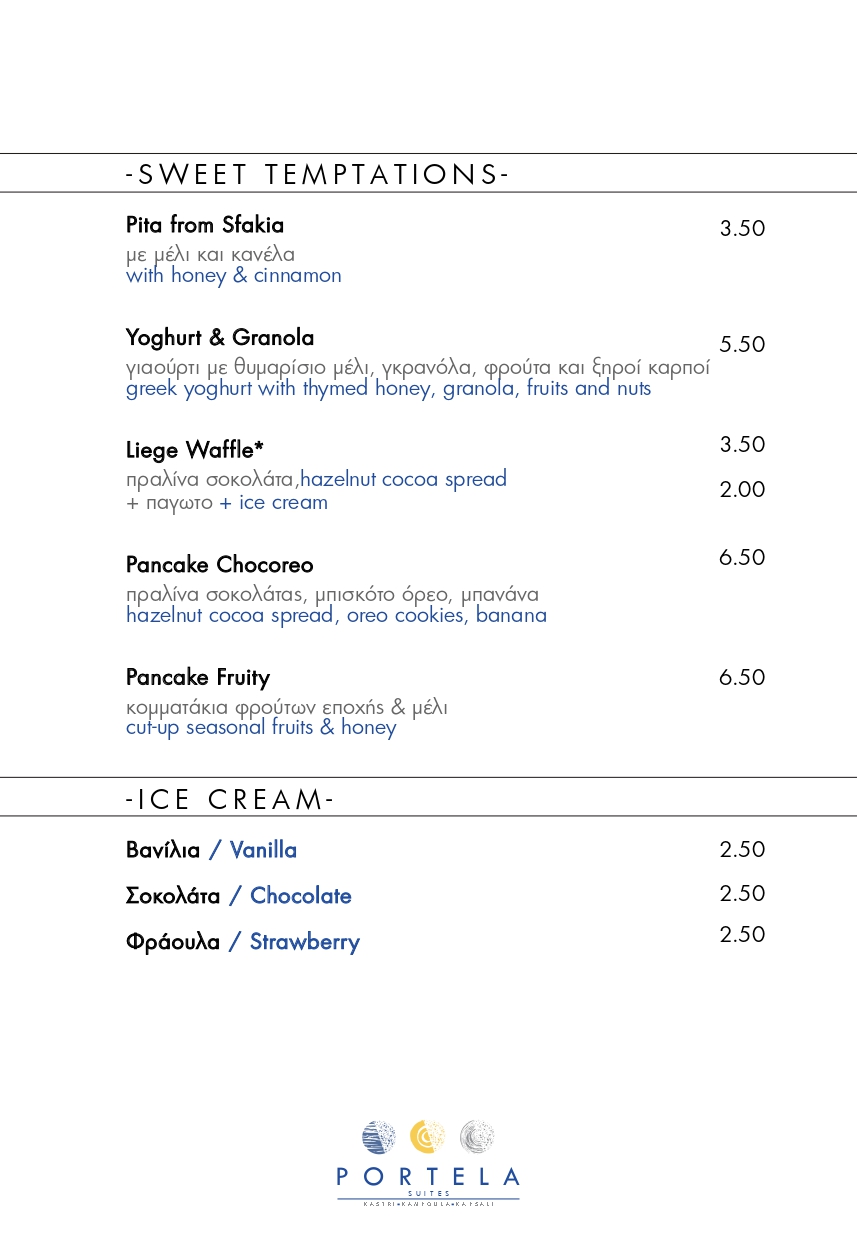Click the 2.00 ice cream add-on price
Screen dimensions: 857x1241
pos(742,489)
